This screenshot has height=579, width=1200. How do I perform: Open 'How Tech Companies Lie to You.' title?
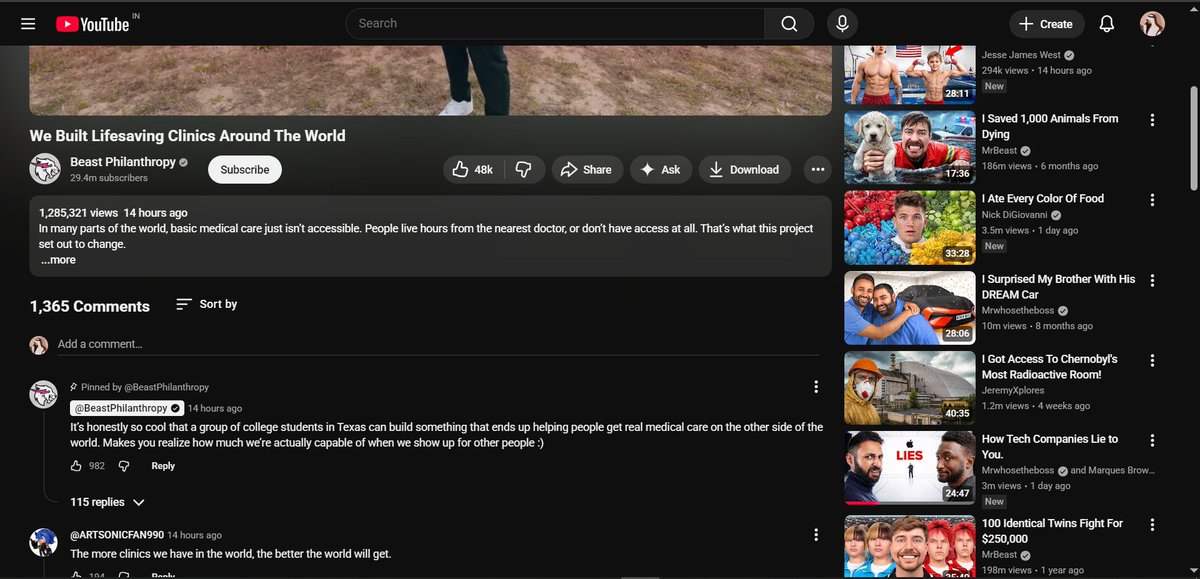(x=1050, y=447)
